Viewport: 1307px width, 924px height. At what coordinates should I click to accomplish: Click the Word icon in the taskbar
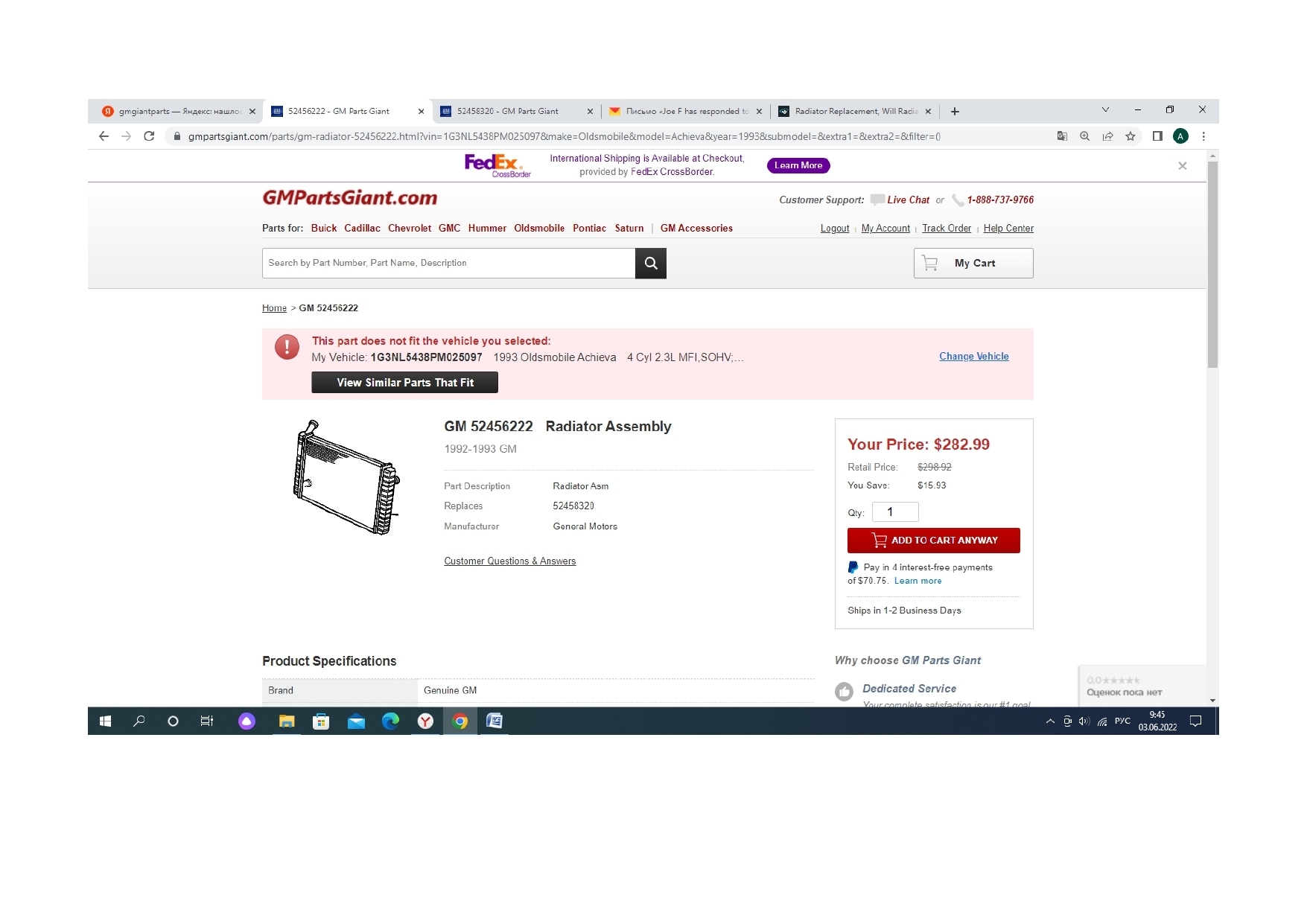pyautogui.click(x=495, y=721)
